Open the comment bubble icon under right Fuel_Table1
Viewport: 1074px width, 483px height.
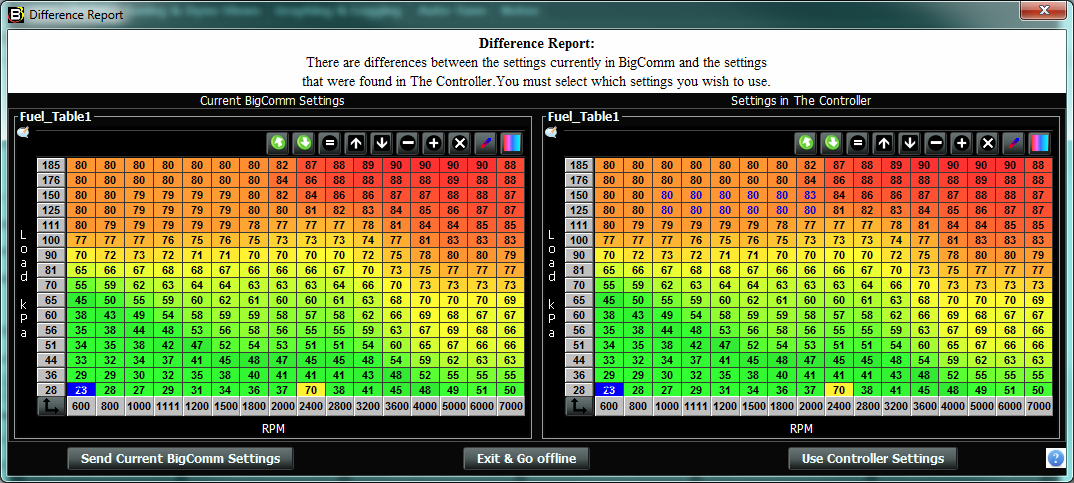(551, 133)
